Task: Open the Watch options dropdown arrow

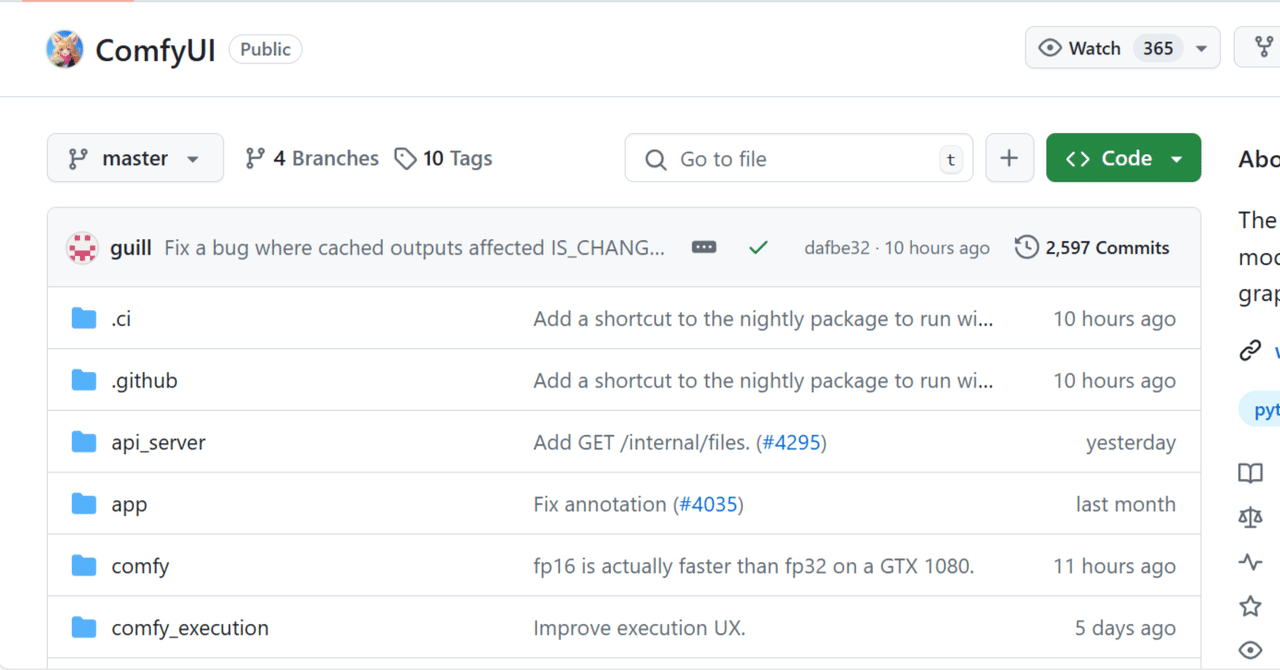Action: [x=1201, y=48]
